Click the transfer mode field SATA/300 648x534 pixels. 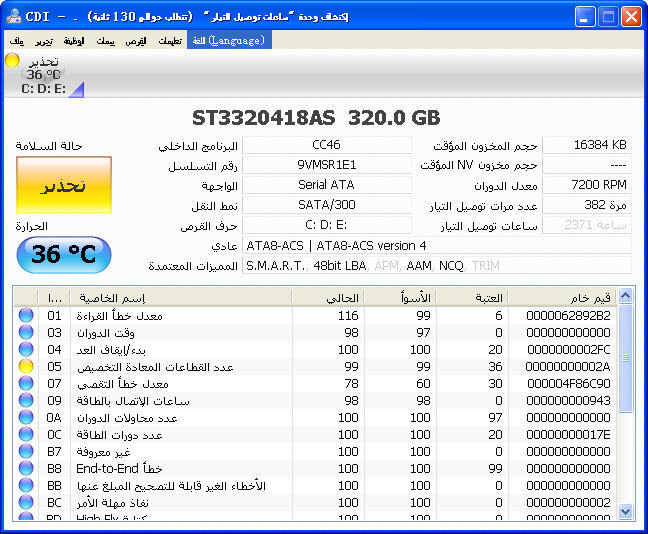(x=327, y=205)
